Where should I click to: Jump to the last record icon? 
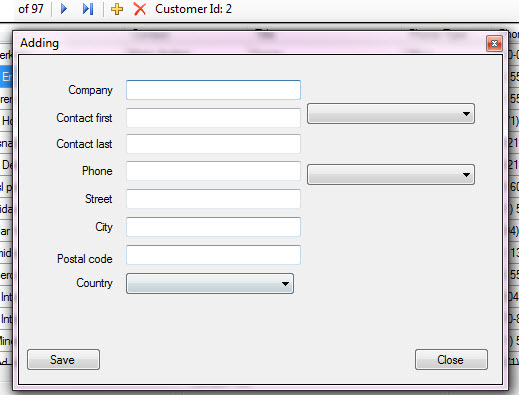point(88,9)
